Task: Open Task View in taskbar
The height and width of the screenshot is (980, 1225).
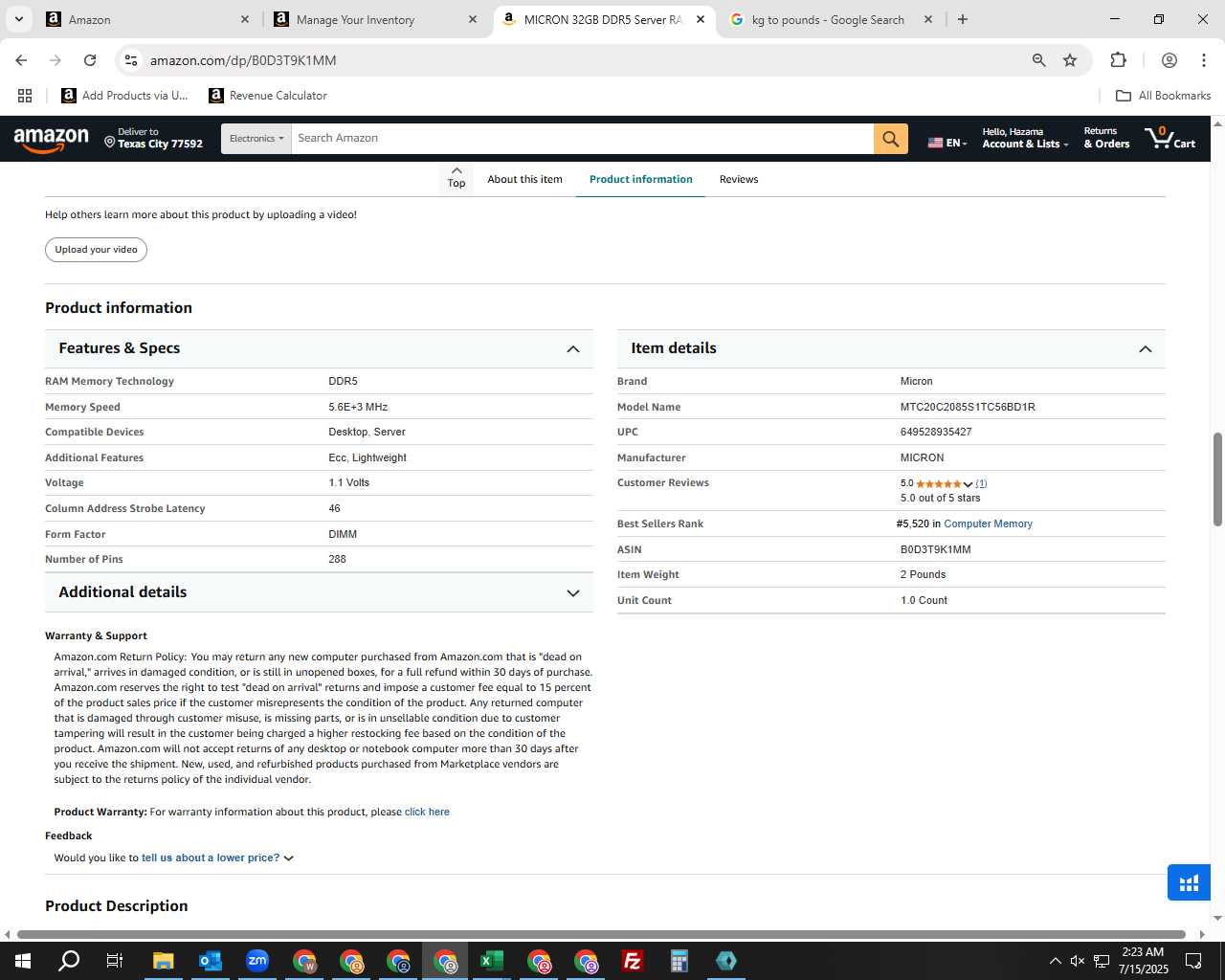Action: coord(115,961)
